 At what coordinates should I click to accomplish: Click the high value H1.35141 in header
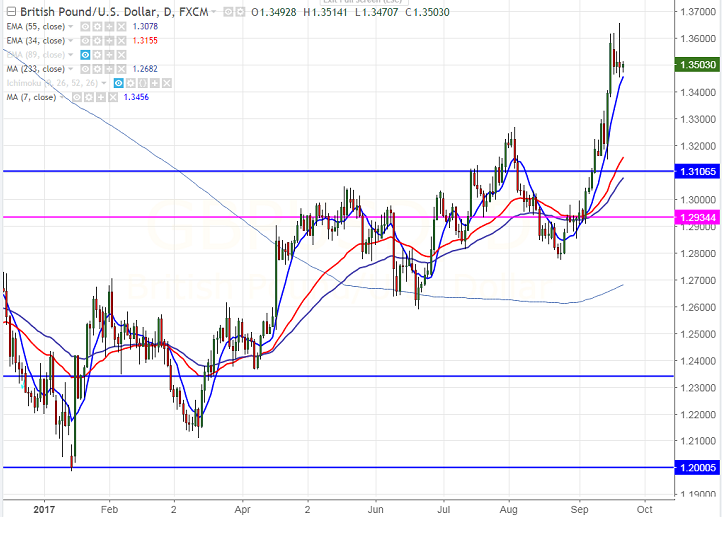325,12
